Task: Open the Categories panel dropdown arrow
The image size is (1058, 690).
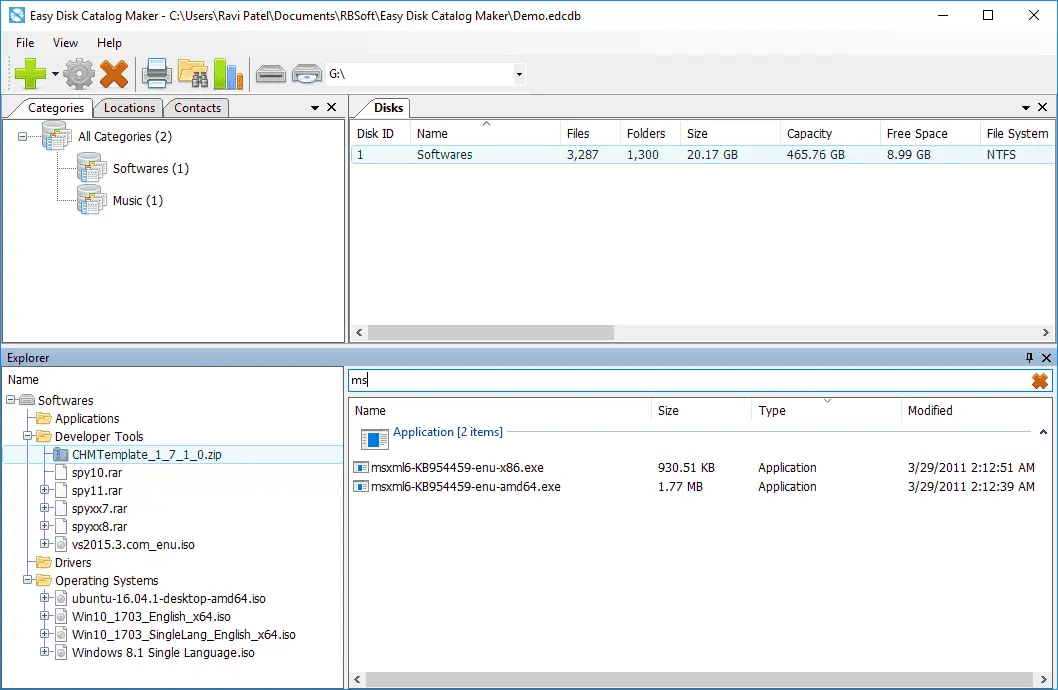Action: pyautogui.click(x=314, y=108)
